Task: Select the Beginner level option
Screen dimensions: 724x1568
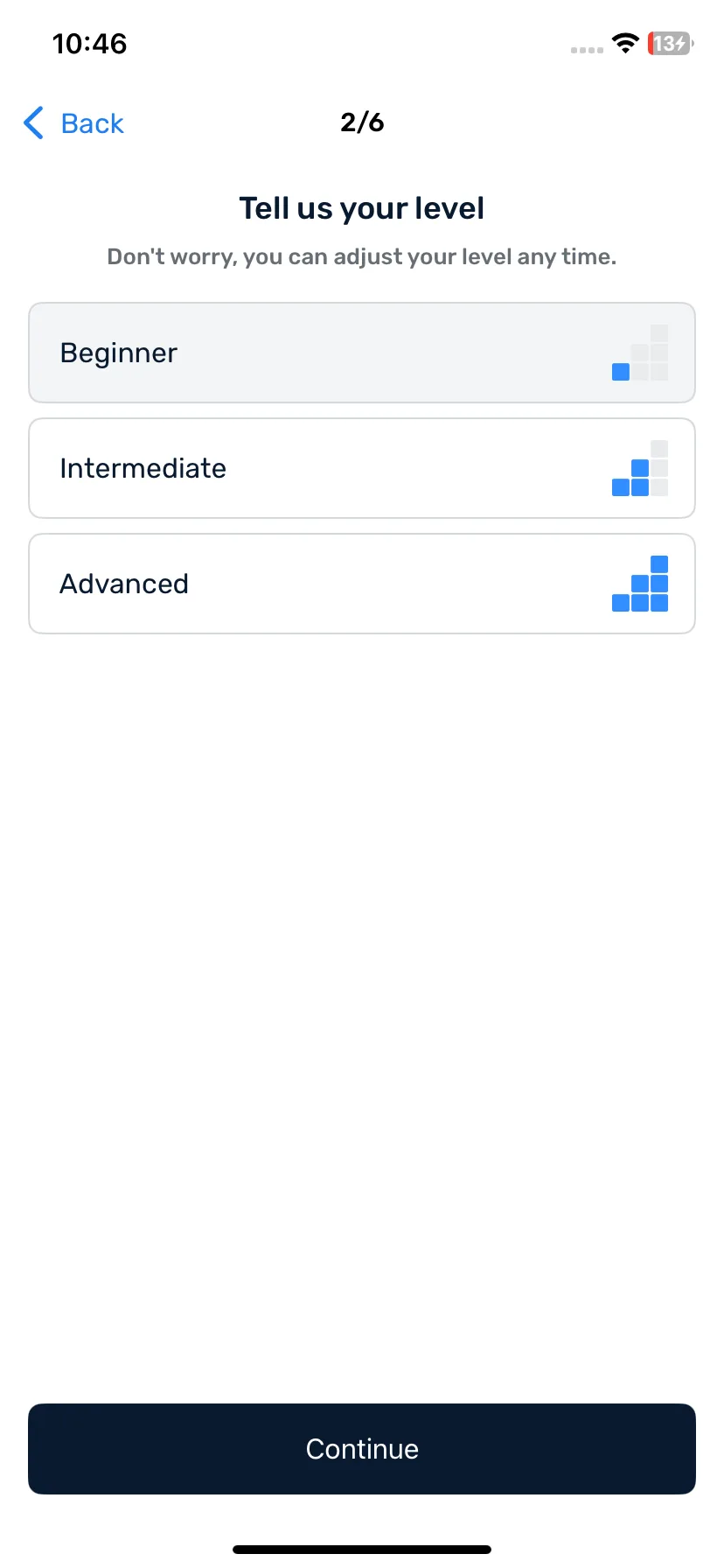Action: tap(362, 353)
